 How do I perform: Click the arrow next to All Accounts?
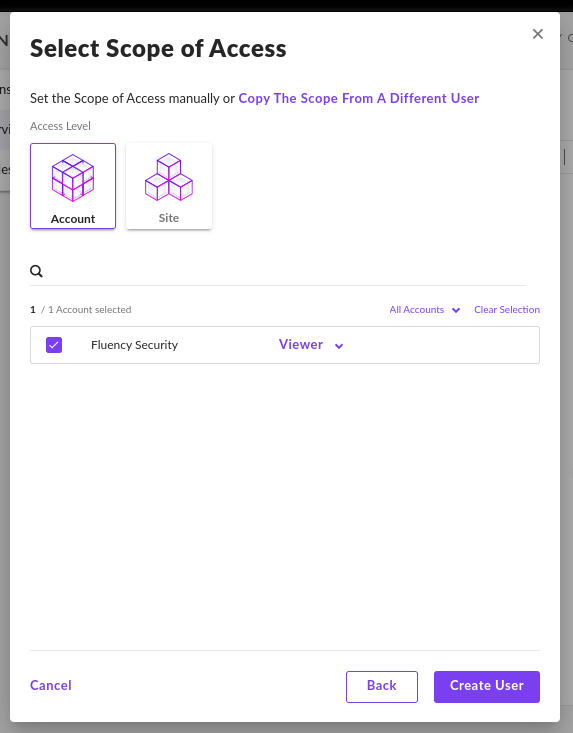click(x=456, y=310)
